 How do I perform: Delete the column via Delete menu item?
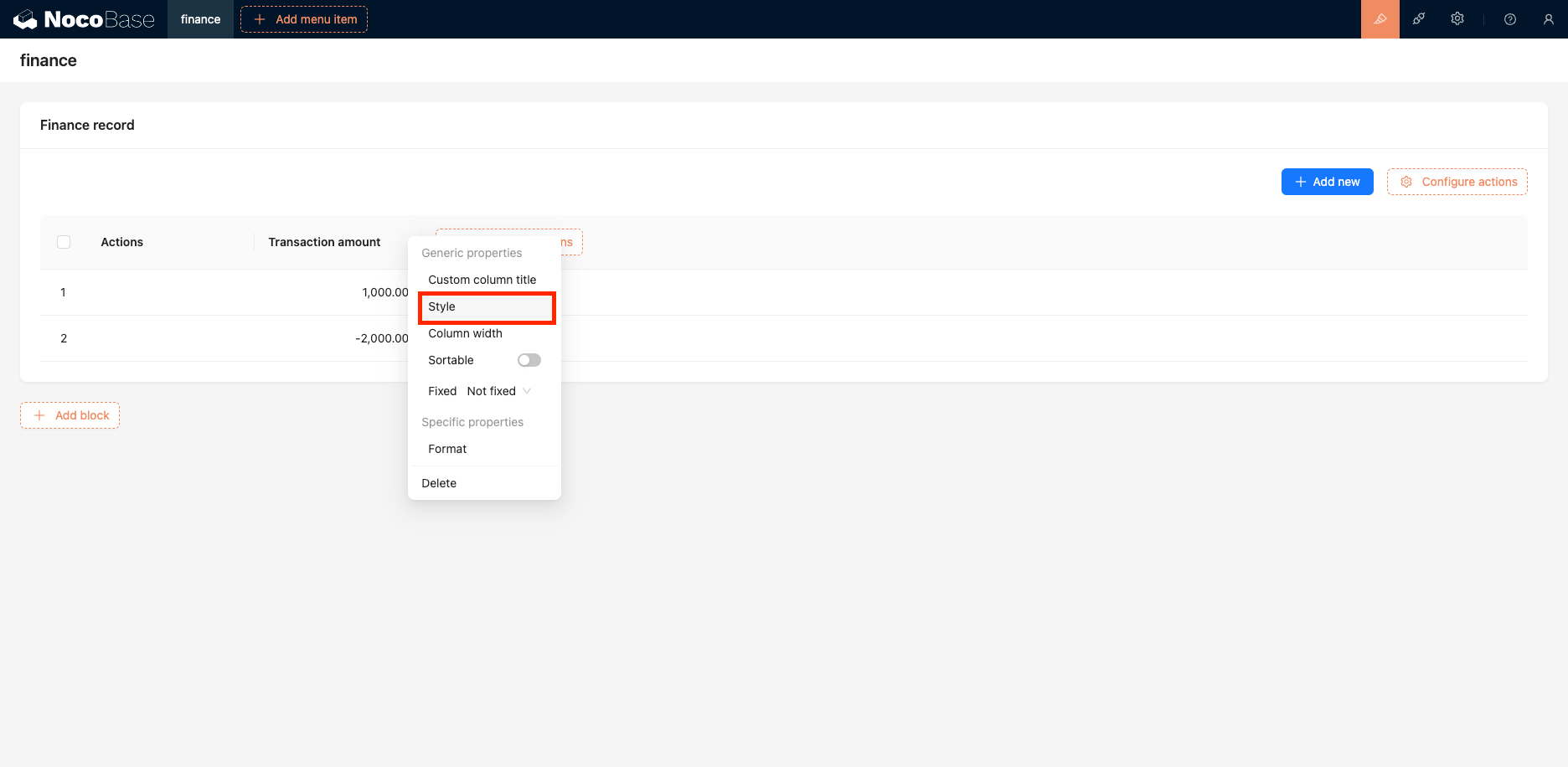click(x=440, y=483)
